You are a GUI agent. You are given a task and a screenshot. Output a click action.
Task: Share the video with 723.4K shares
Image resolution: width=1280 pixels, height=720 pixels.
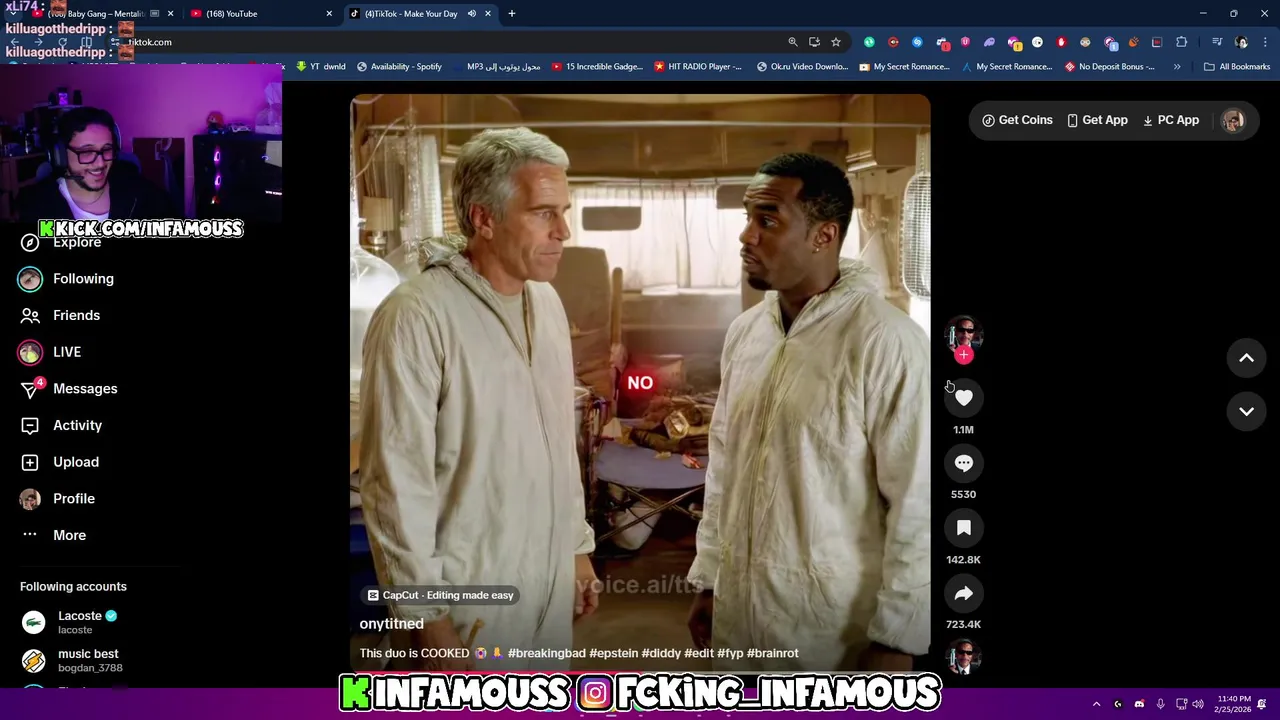point(963,594)
